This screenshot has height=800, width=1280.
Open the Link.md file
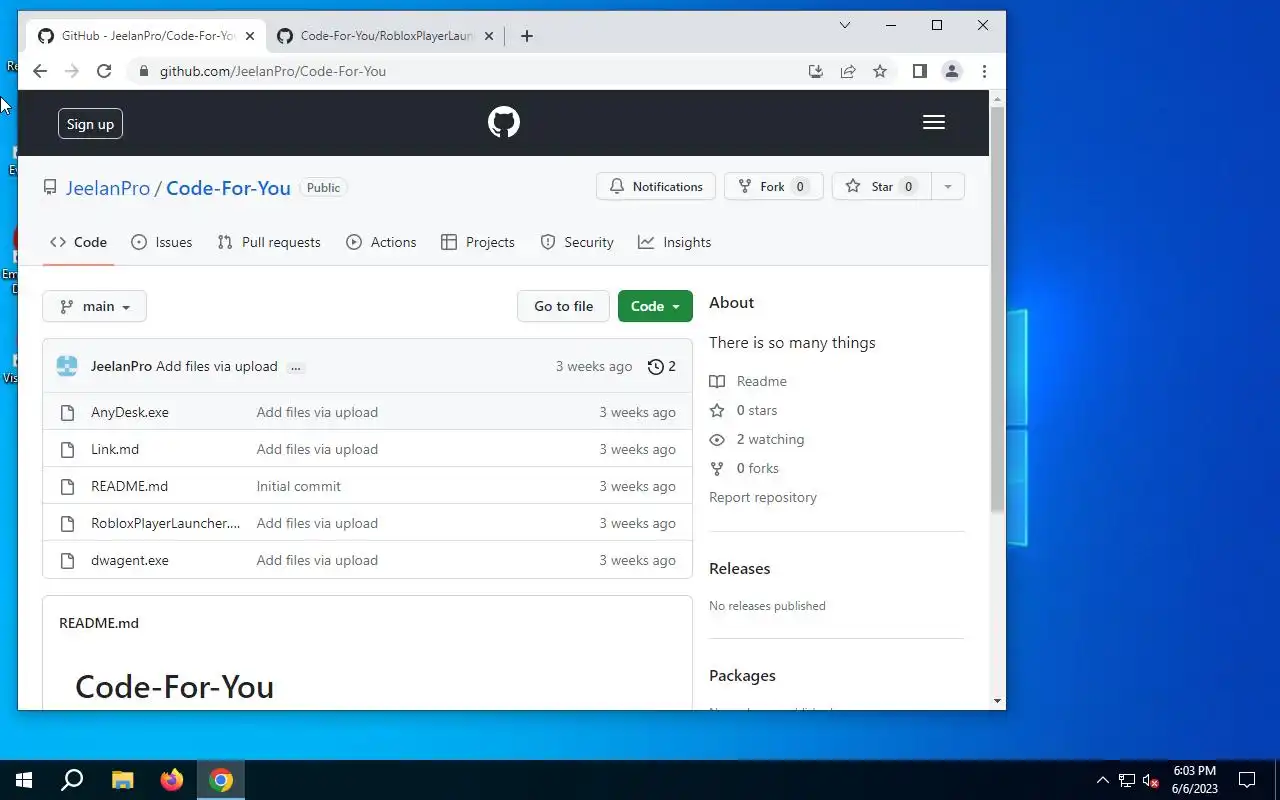[115, 449]
